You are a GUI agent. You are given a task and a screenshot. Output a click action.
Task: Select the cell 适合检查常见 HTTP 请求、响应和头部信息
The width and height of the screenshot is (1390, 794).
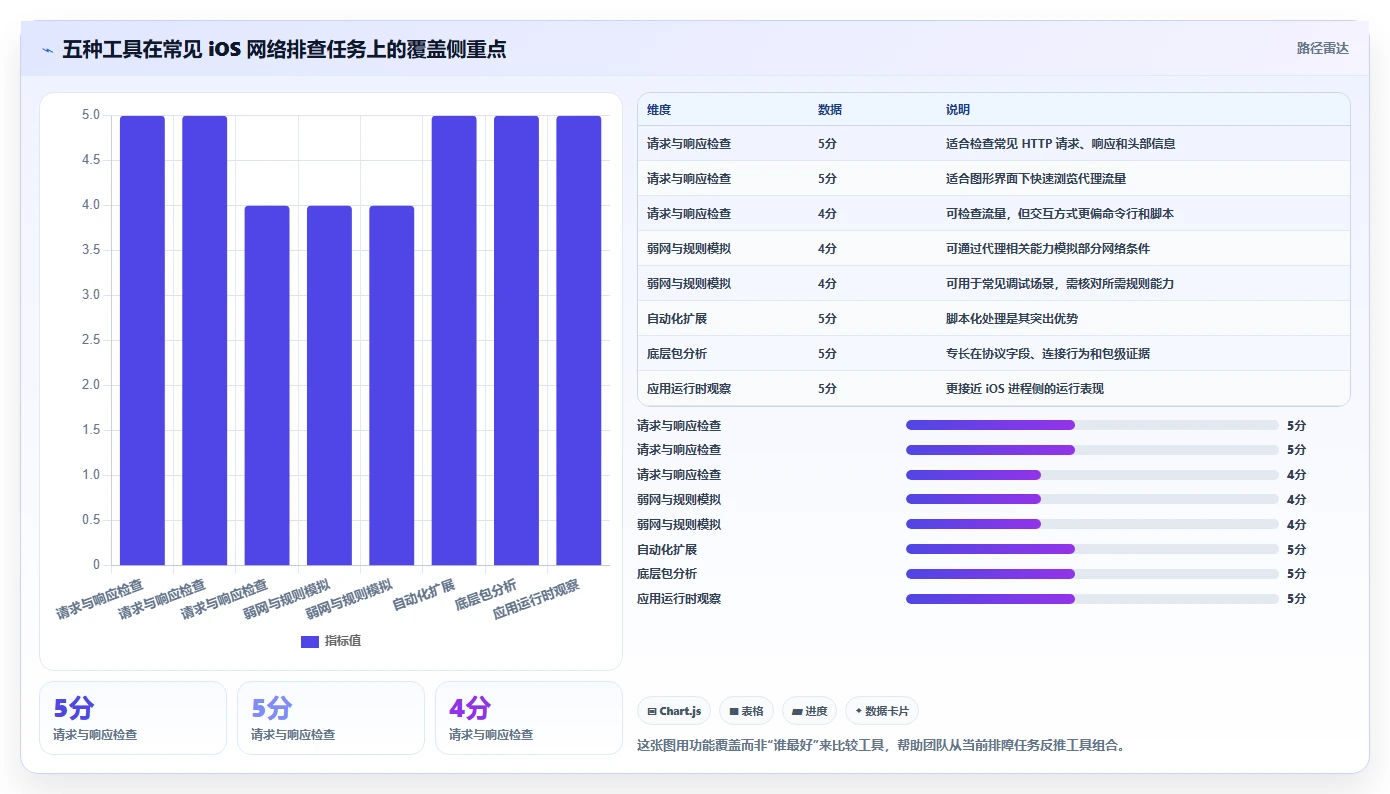click(1061, 144)
